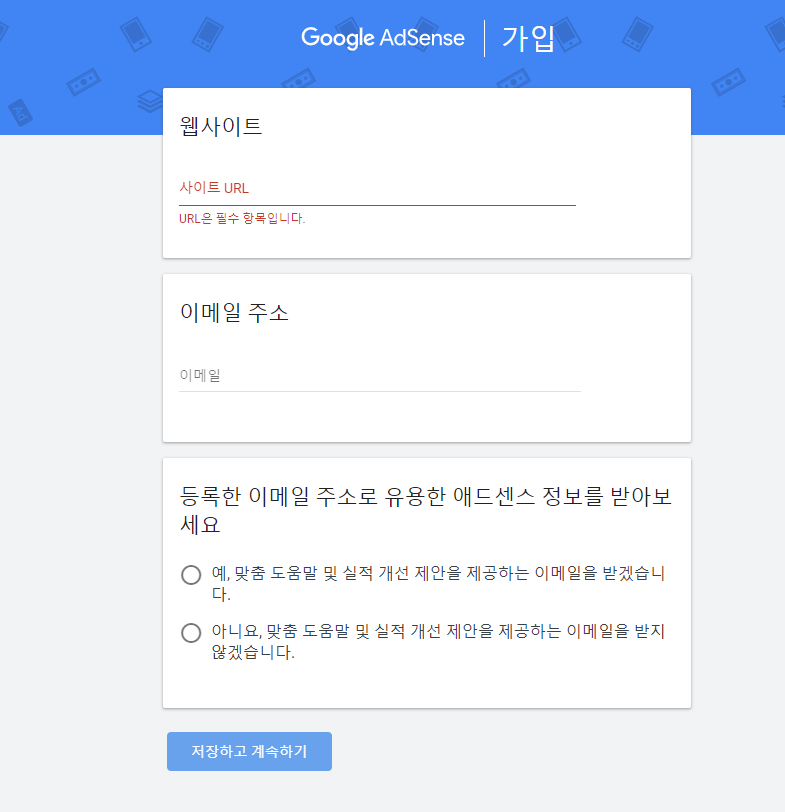Click the 등록한 이메일 주소로 heading

[426, 510]
